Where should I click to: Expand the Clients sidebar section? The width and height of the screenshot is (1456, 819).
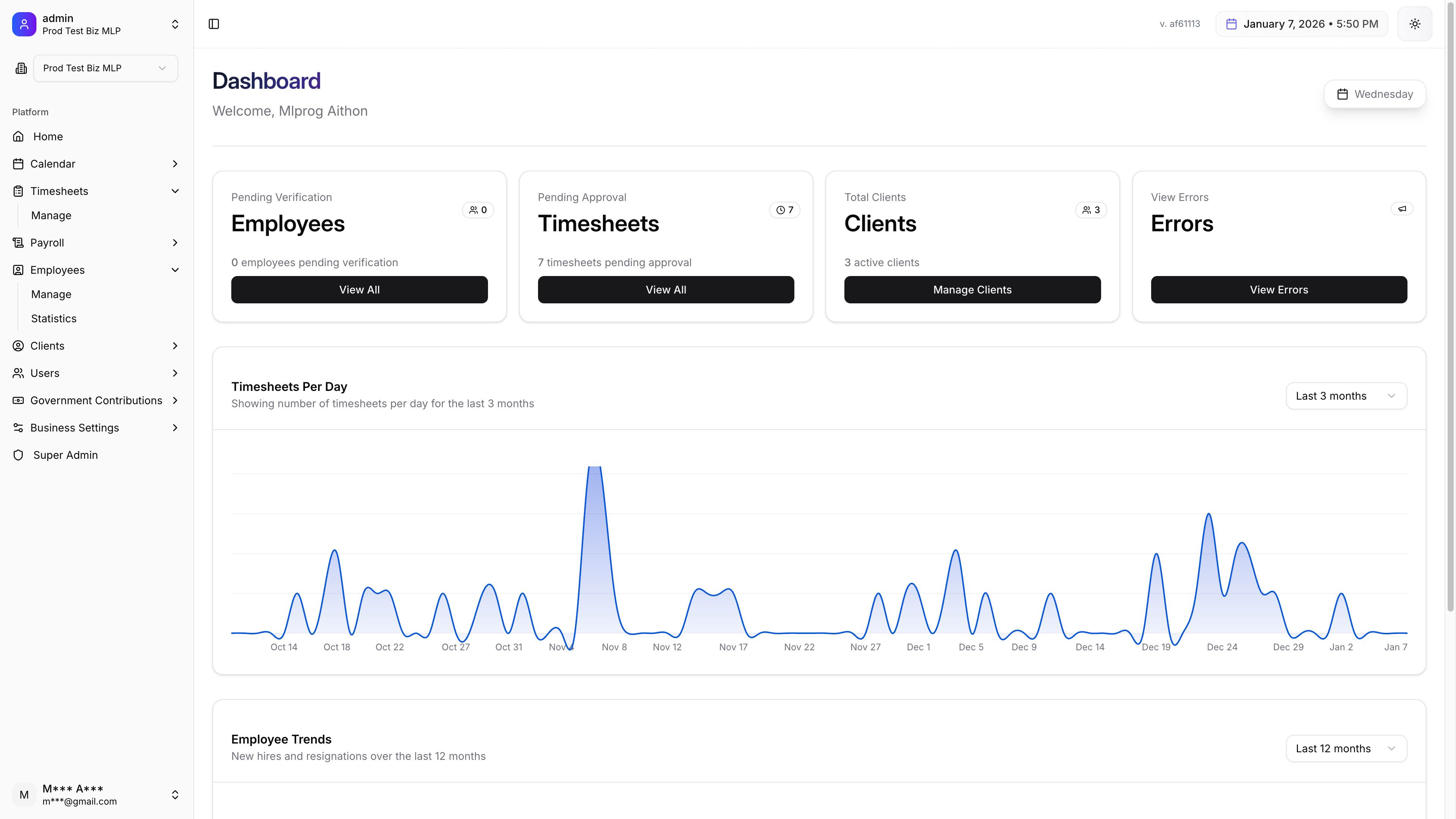(175, 345)
